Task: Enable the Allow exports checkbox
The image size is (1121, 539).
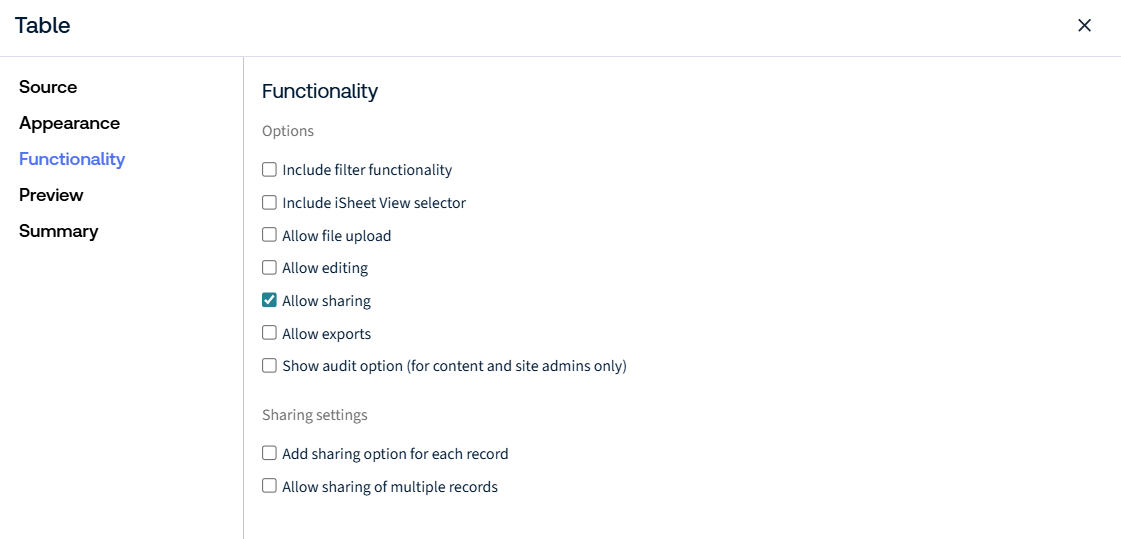Action: [x=269, y=333]
